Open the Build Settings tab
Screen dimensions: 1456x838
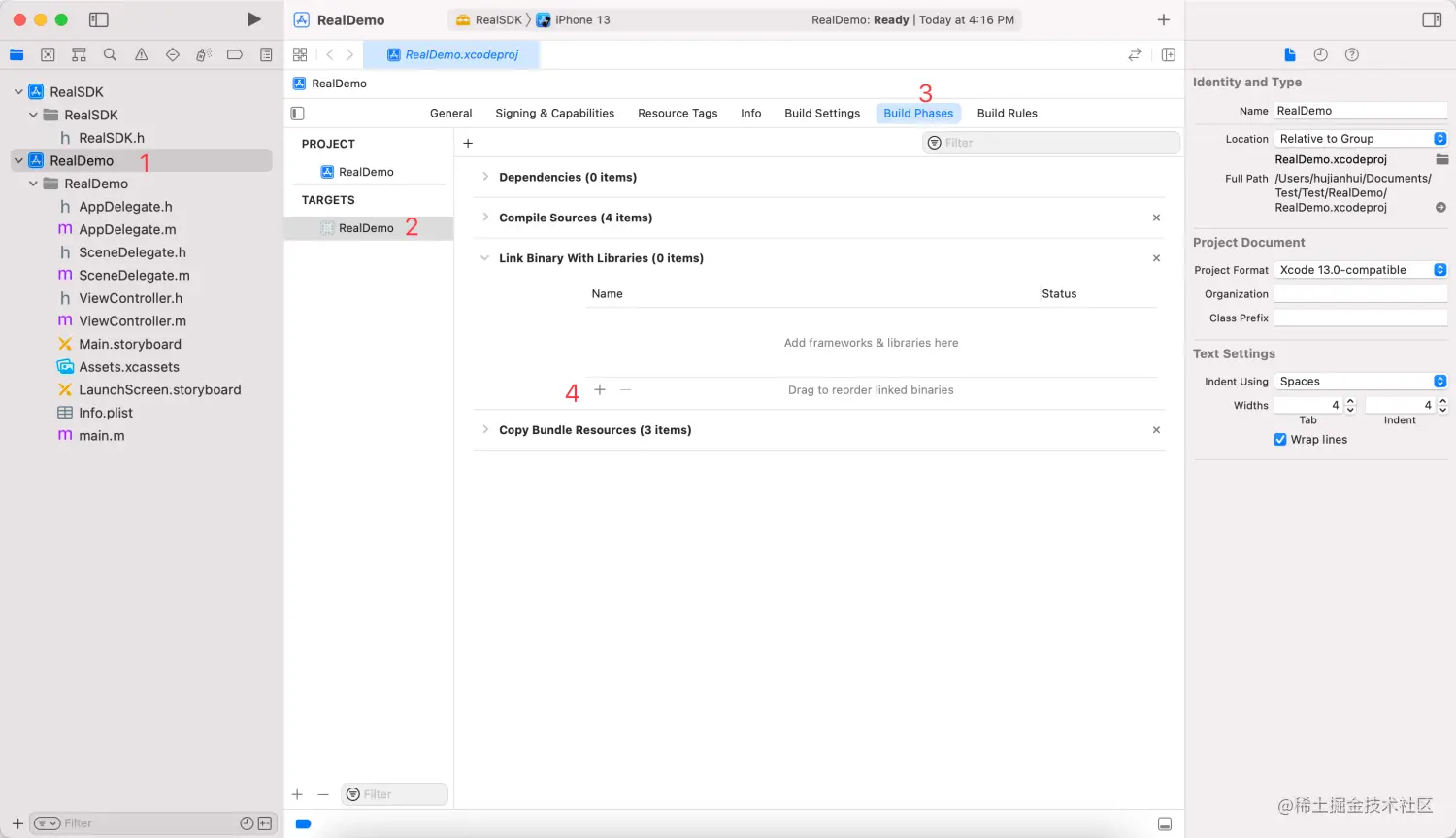coord(822,114)
